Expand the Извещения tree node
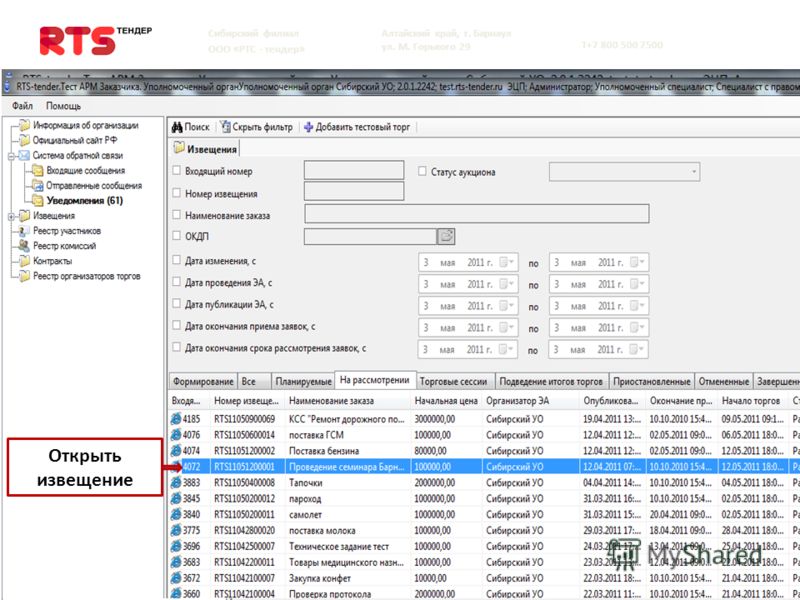Screen dimensions: 800x600 click(x=11, y=216)
